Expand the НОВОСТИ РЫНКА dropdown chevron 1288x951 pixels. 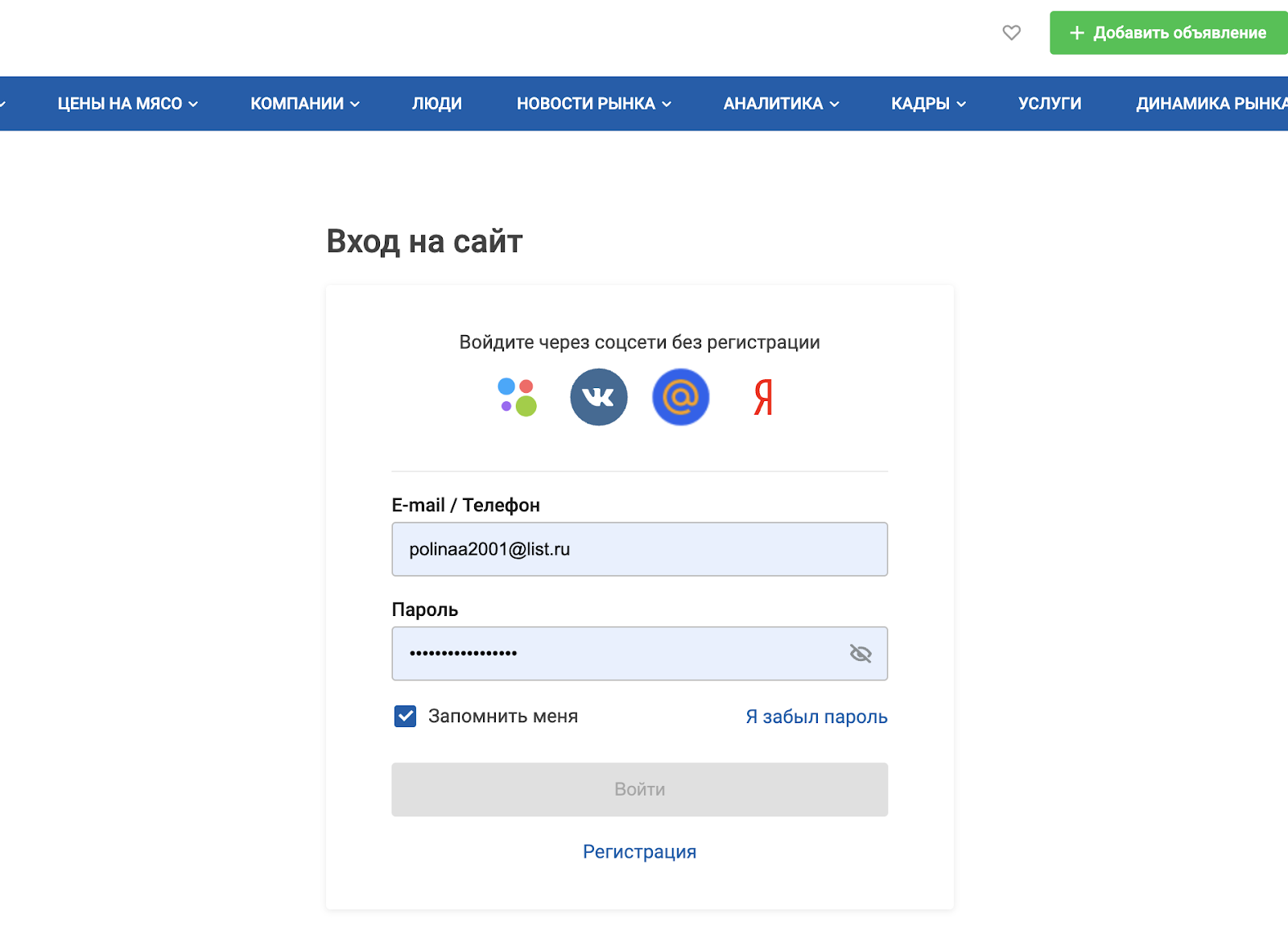667,104
